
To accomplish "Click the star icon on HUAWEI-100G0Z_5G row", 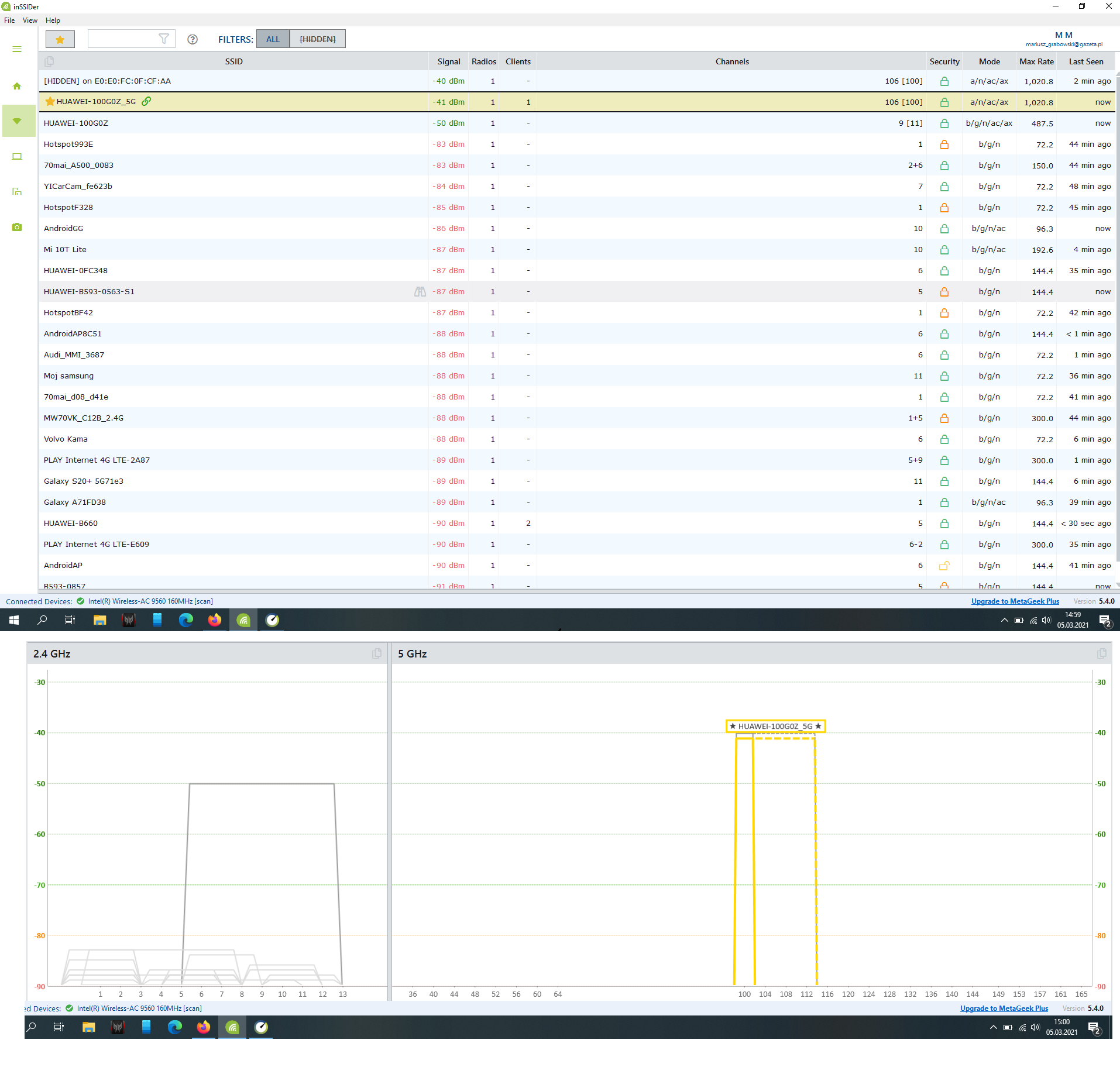I will click(50, 102).
